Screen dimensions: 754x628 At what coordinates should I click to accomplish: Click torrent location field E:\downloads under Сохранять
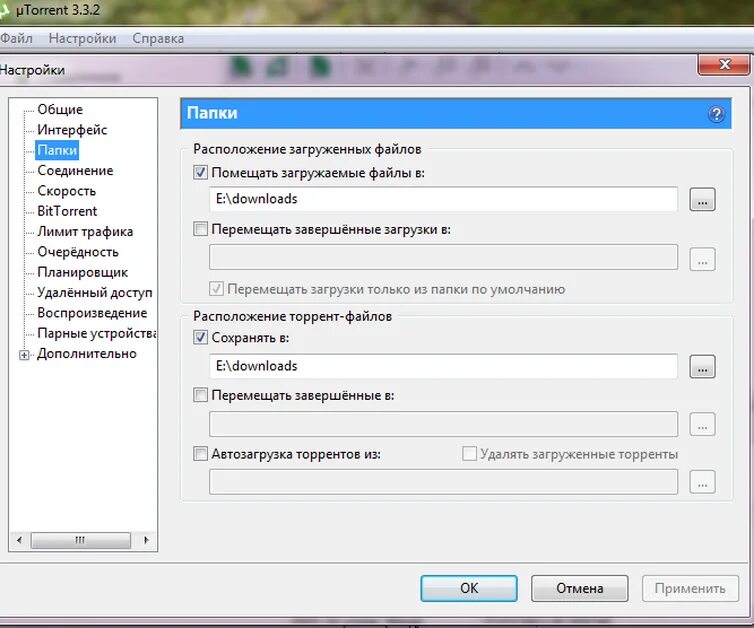pyautogui.click(x=443, y=366)
